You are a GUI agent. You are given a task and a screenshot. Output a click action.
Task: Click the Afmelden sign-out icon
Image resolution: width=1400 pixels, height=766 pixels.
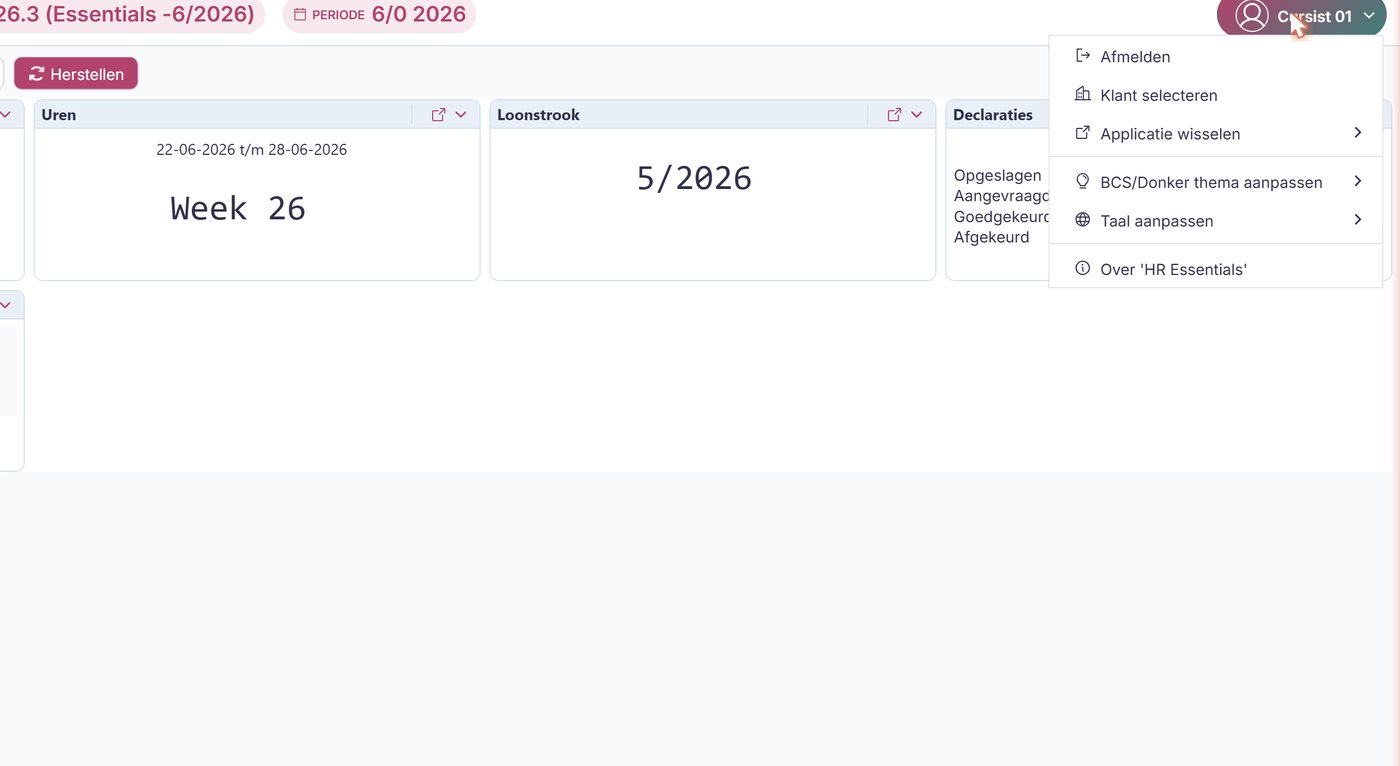tap(1082, 56)
